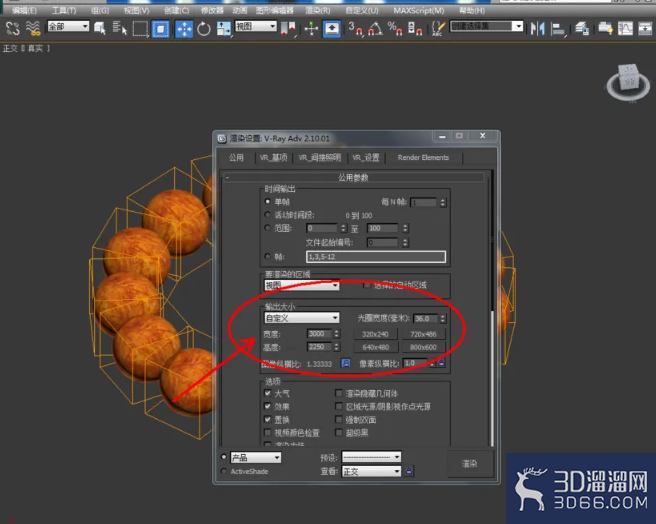Toggle the Spinner Snap button
656x524 pixels.
pos(415,28)
